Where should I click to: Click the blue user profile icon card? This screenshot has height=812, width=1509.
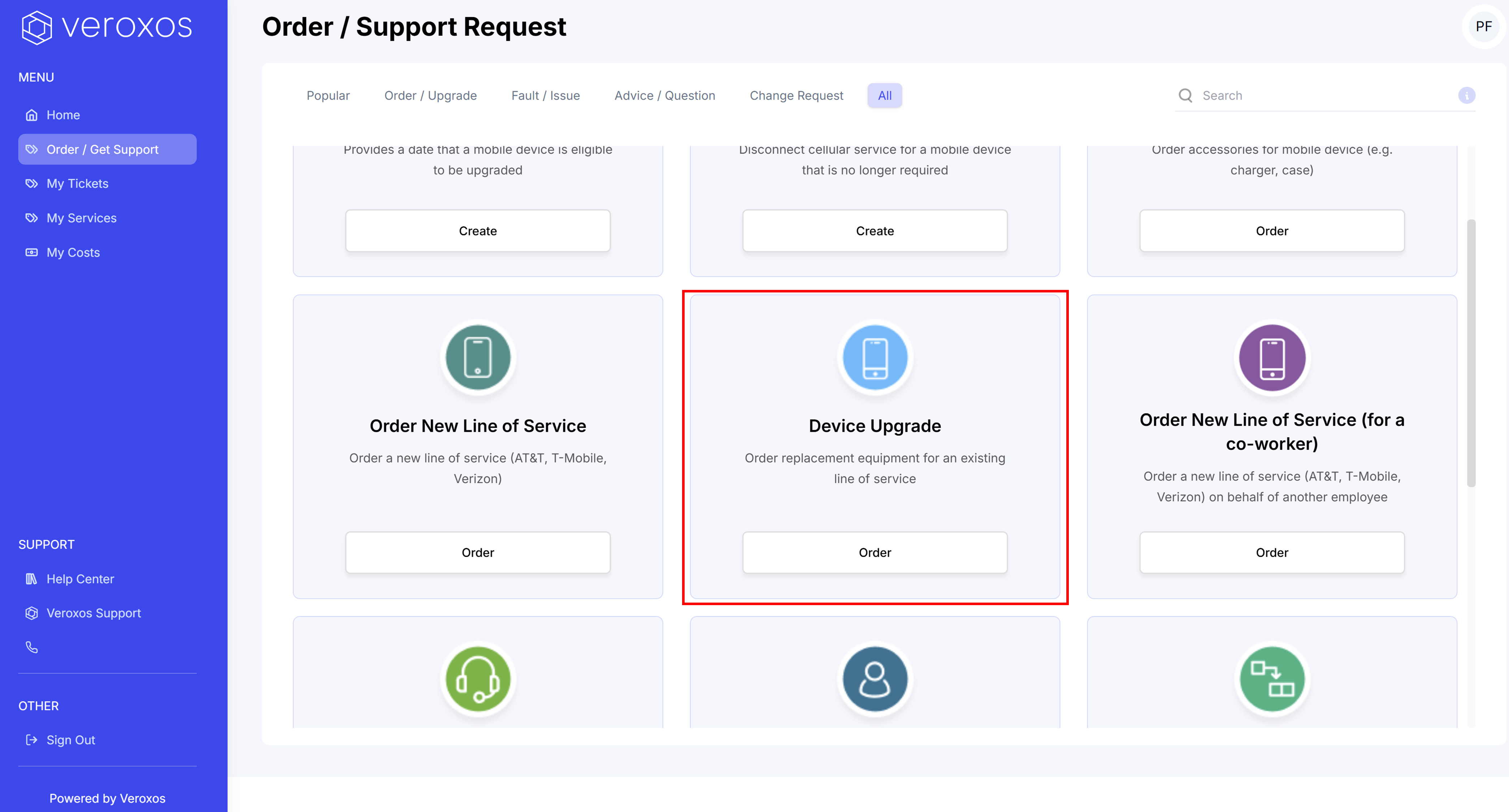[875, 679]
